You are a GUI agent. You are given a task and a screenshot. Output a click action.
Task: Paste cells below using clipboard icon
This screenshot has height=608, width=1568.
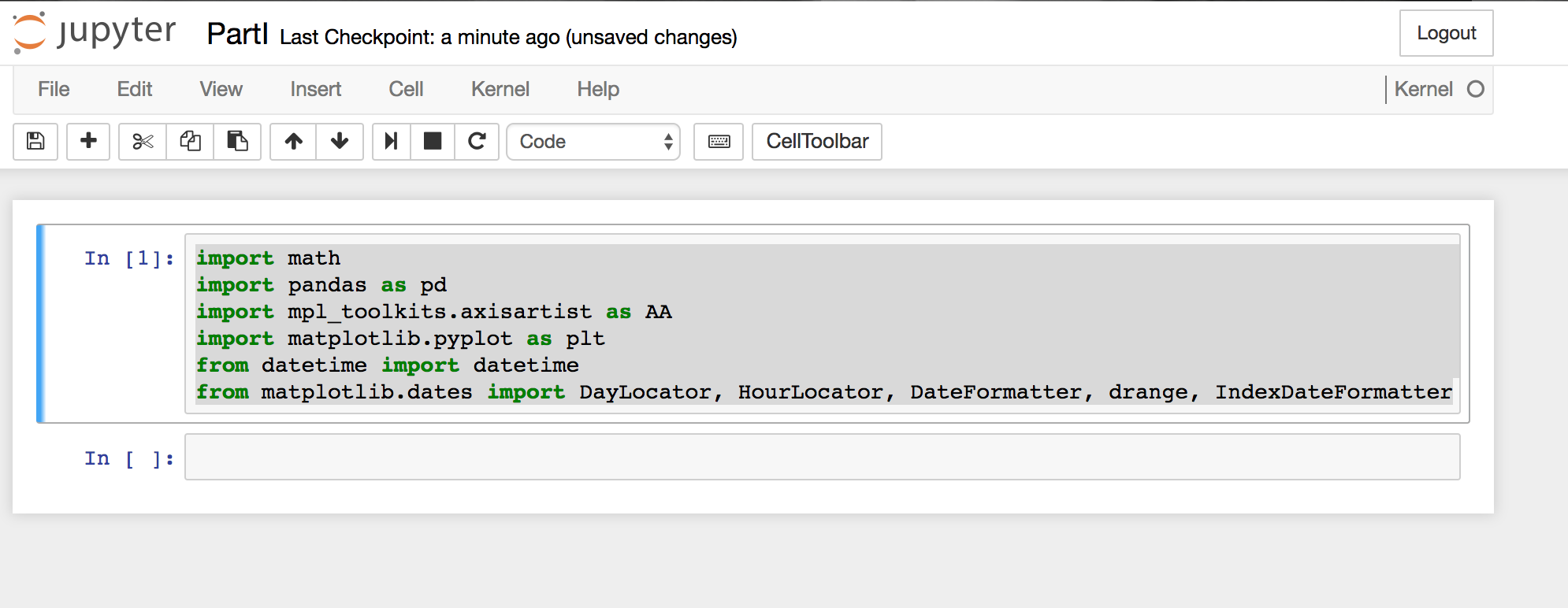(237, 142)
